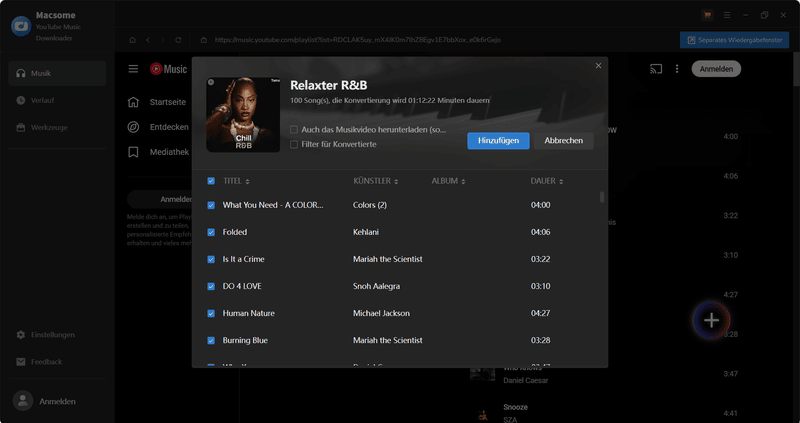Viewport: 800px width, 423px height.
Task: Close the Relaxter R&B dialog
Action: tap(598, 66)
